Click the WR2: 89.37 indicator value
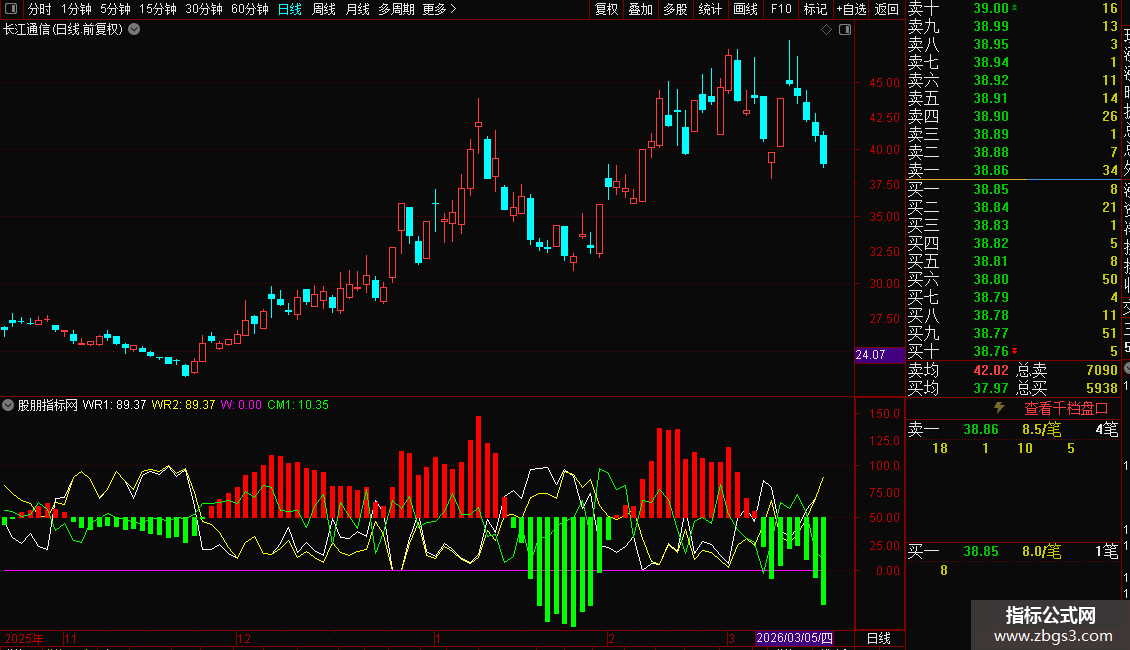Viewport: 1130px width, 650px height. (183, 405)
